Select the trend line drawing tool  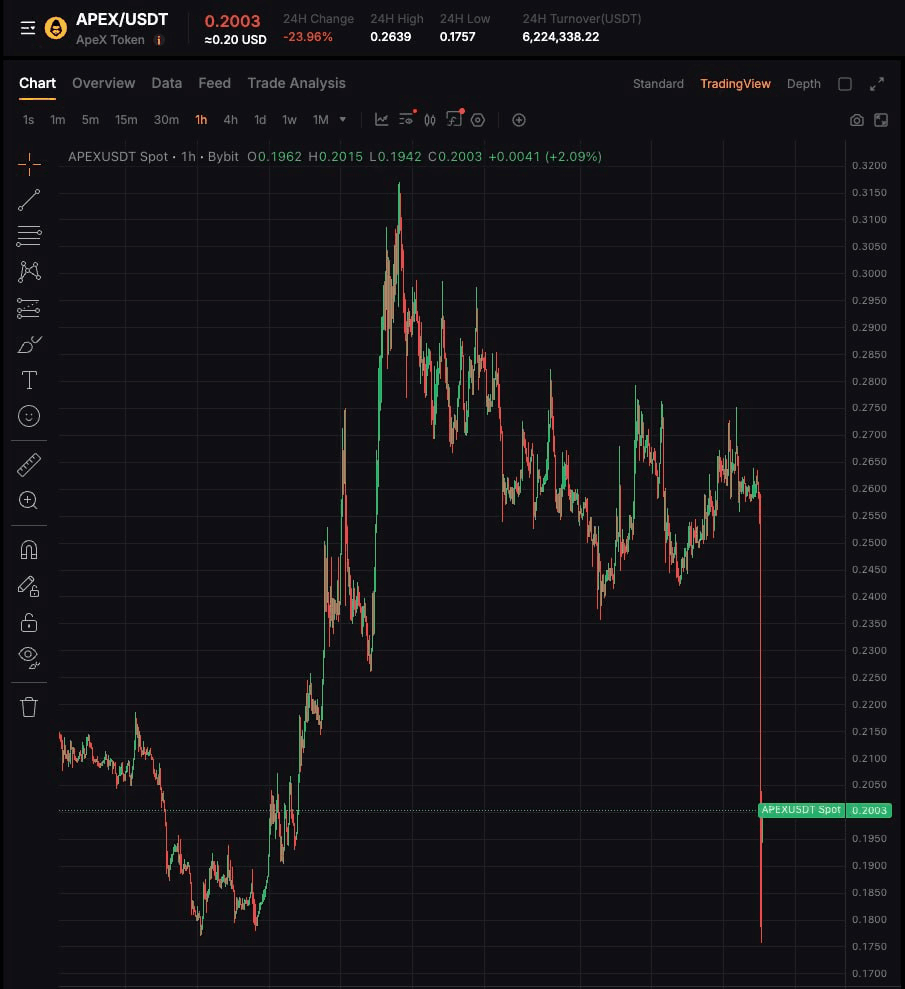tap(29, 200)
